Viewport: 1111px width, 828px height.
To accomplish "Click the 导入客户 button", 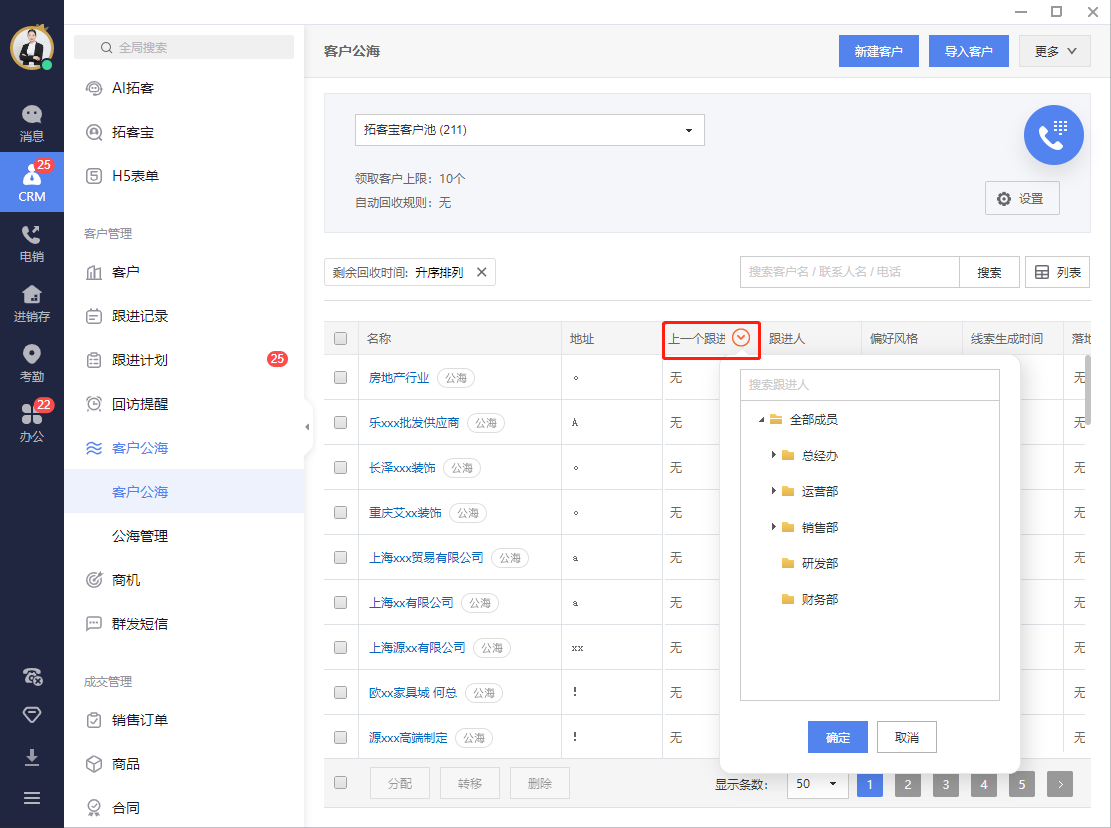I will pos(969,51).
